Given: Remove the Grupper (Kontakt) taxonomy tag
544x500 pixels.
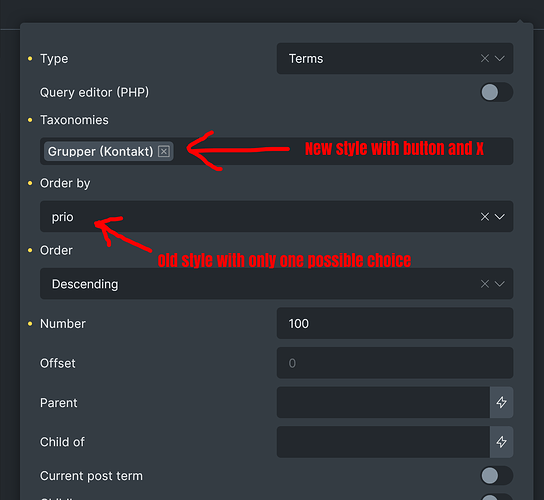Looking at the screenshot, I should tap(164, 151).
